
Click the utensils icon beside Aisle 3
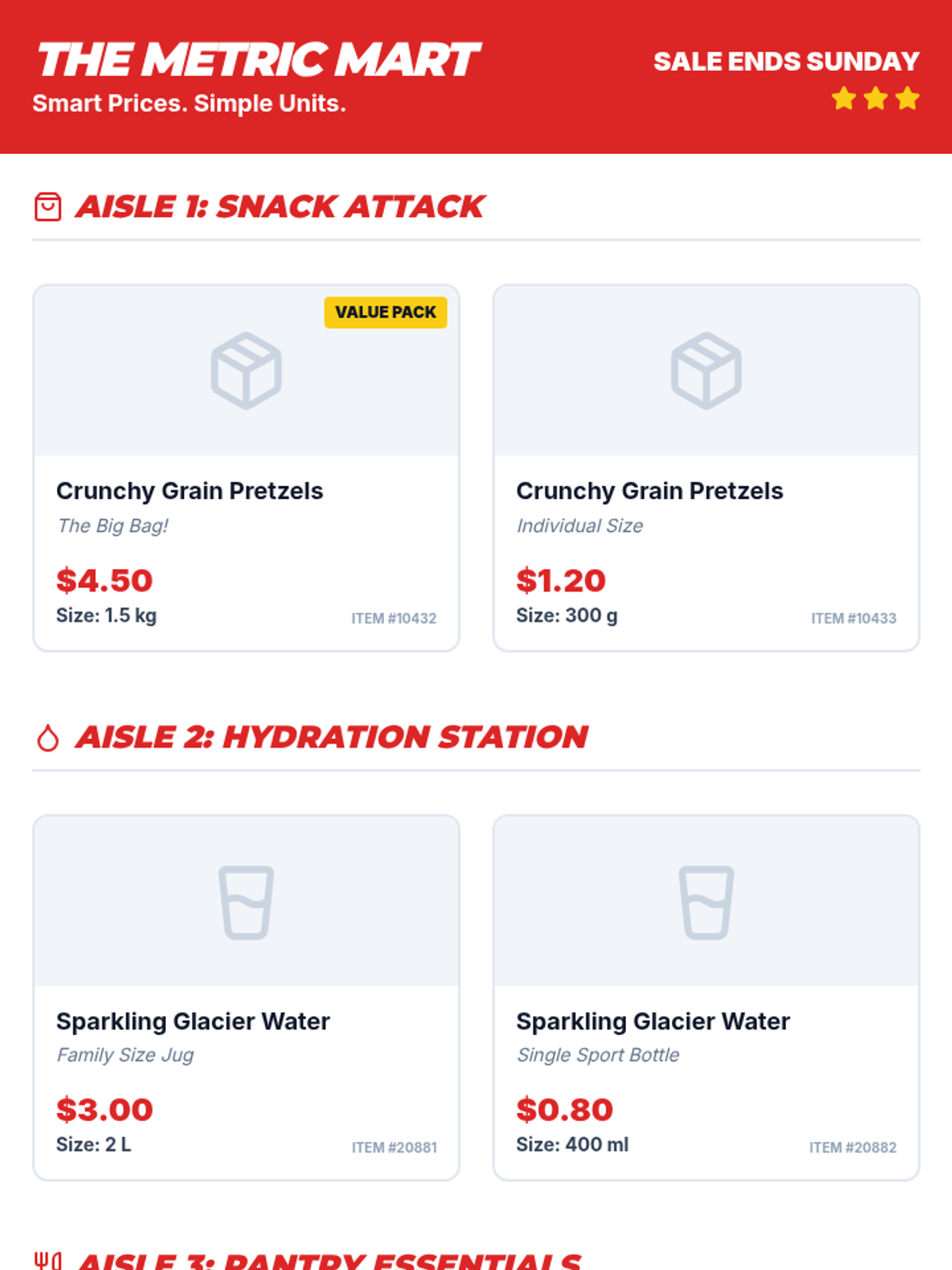click(x=48, y=1261)
